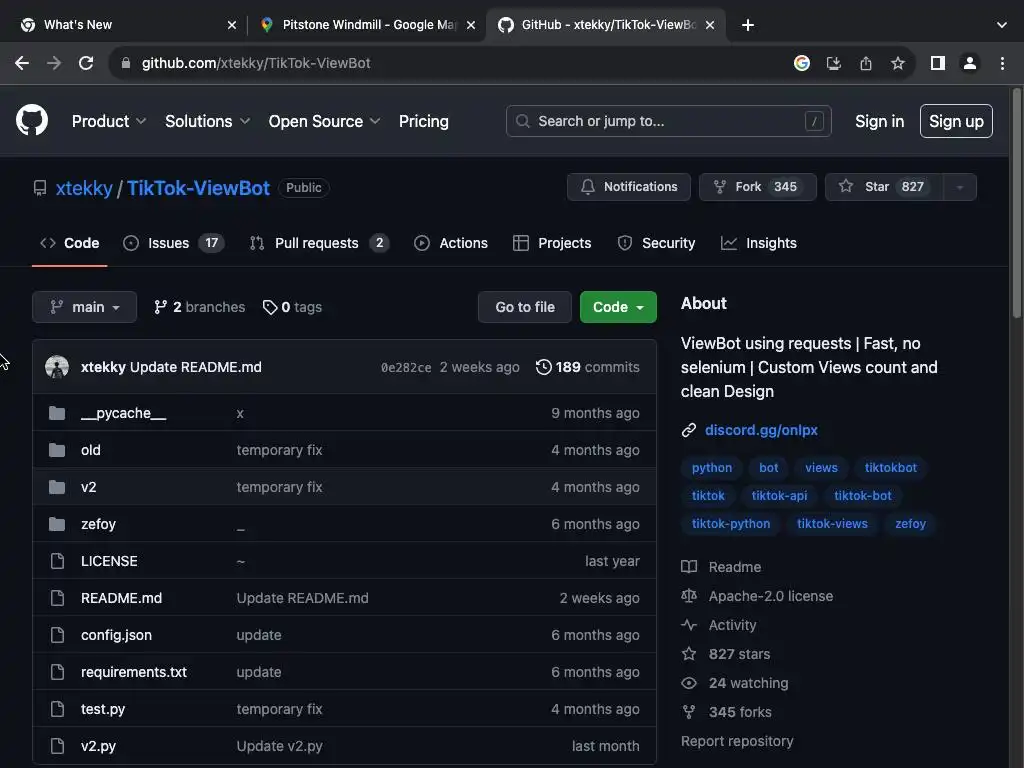Open the Pull requests tab
This screenshot has width=1024, height=768.
(319, 243)
